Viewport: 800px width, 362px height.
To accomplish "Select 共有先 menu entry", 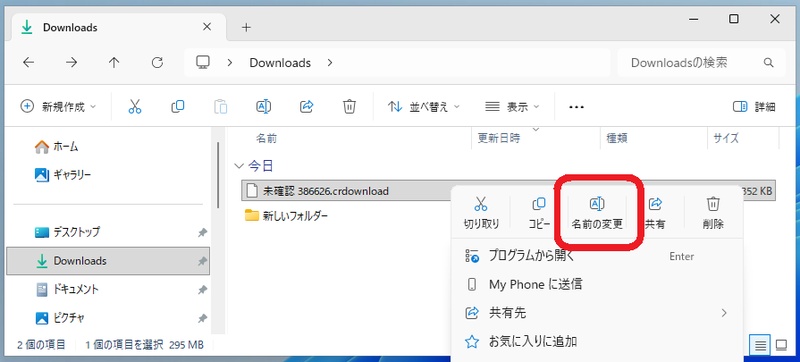I will point(596,313).
